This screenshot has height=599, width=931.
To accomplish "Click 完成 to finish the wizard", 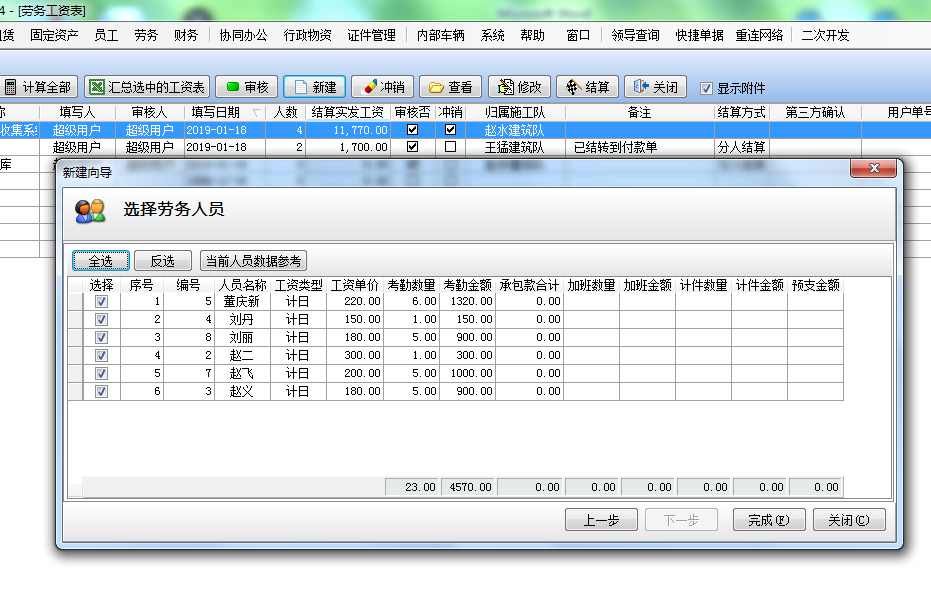I will (x=767, y=520).
